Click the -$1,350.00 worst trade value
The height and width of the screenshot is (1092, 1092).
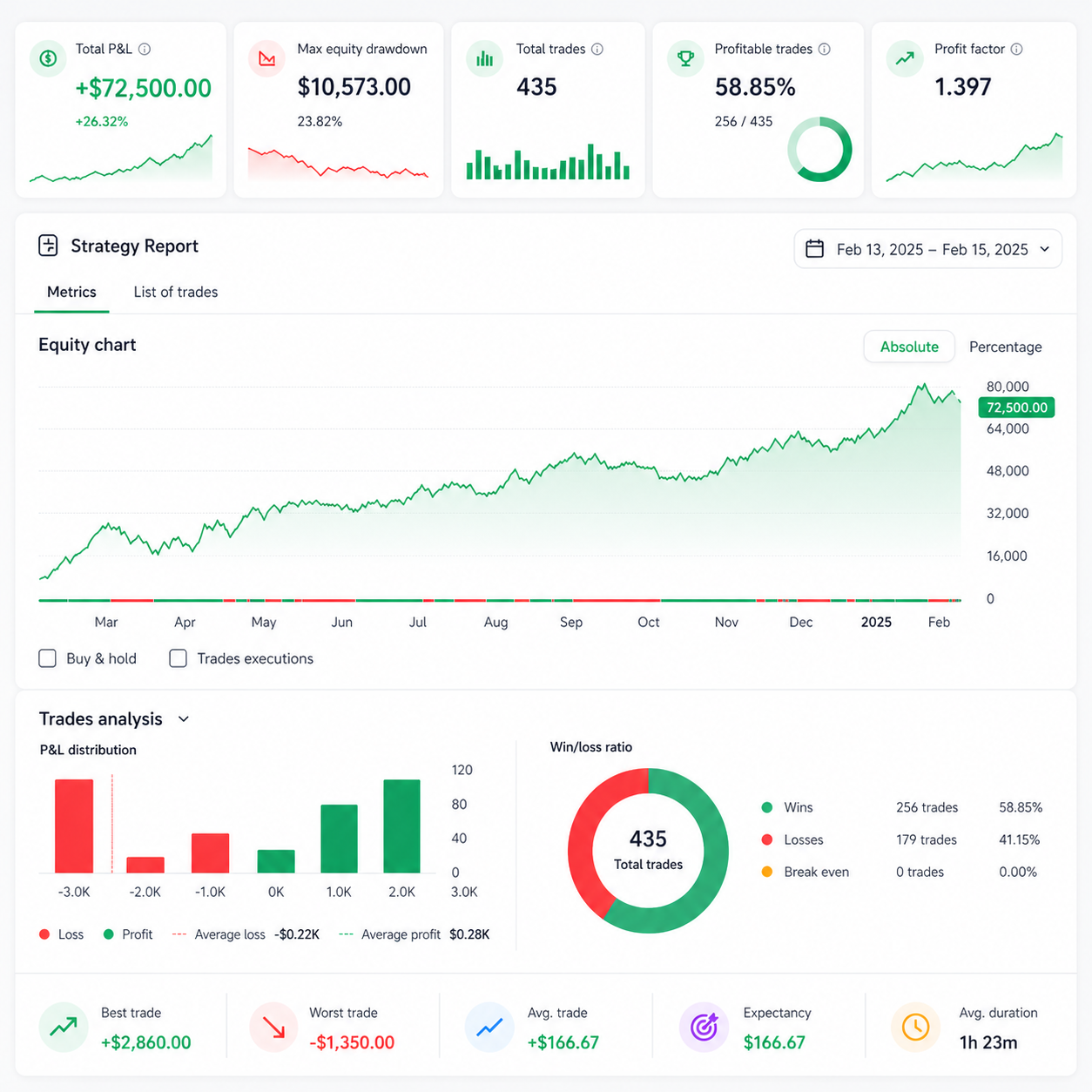[x=352, y=1042]
